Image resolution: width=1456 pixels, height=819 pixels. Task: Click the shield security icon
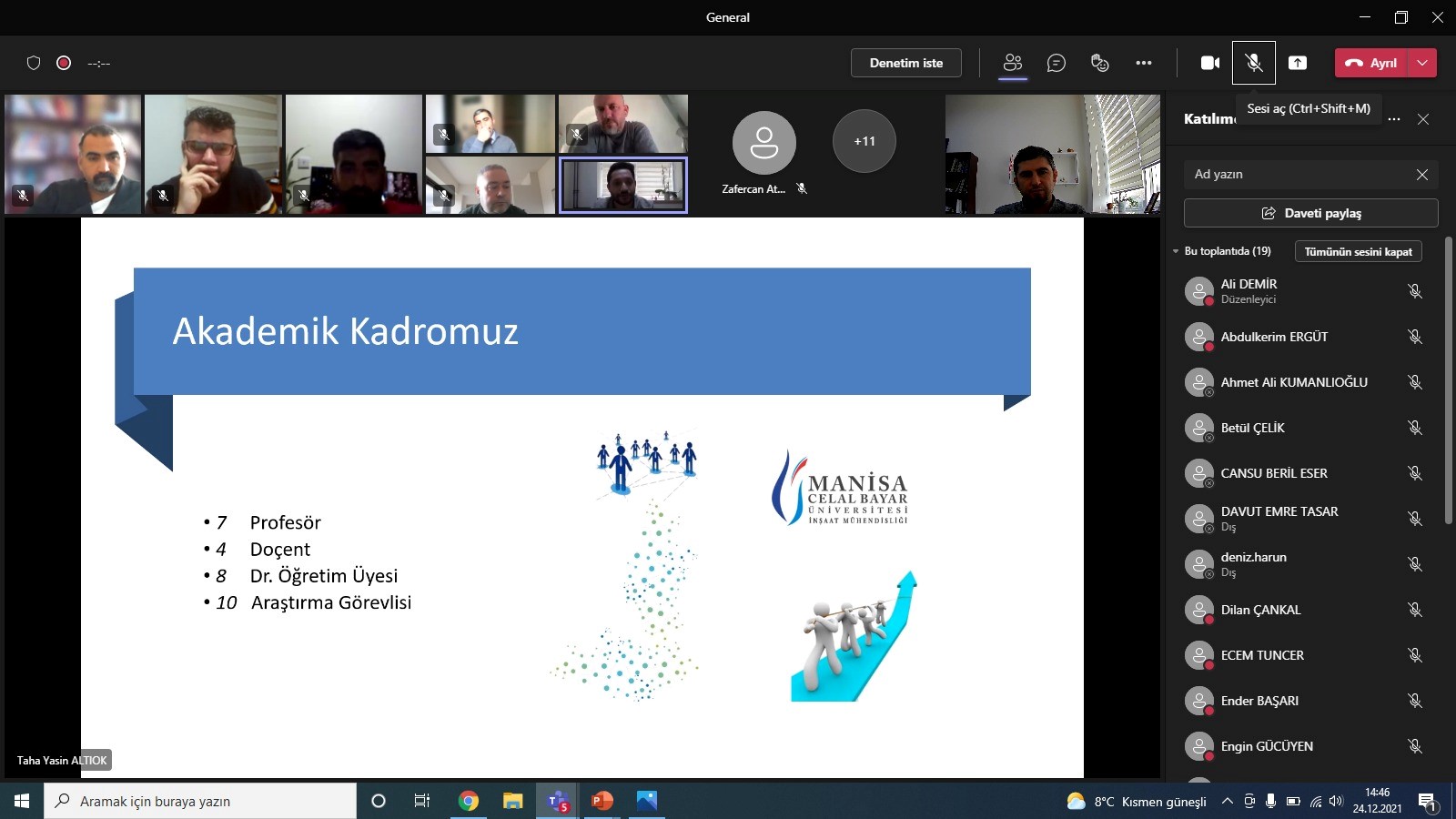point(34,63)
